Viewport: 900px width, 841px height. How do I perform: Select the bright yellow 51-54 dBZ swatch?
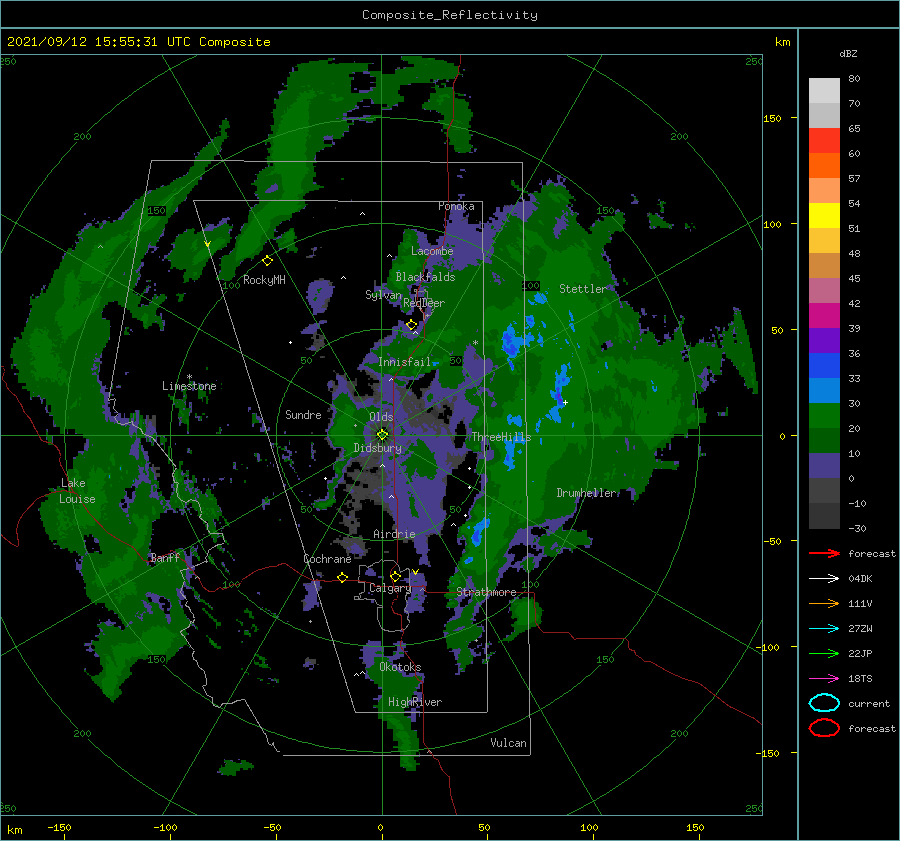(824, 216)
